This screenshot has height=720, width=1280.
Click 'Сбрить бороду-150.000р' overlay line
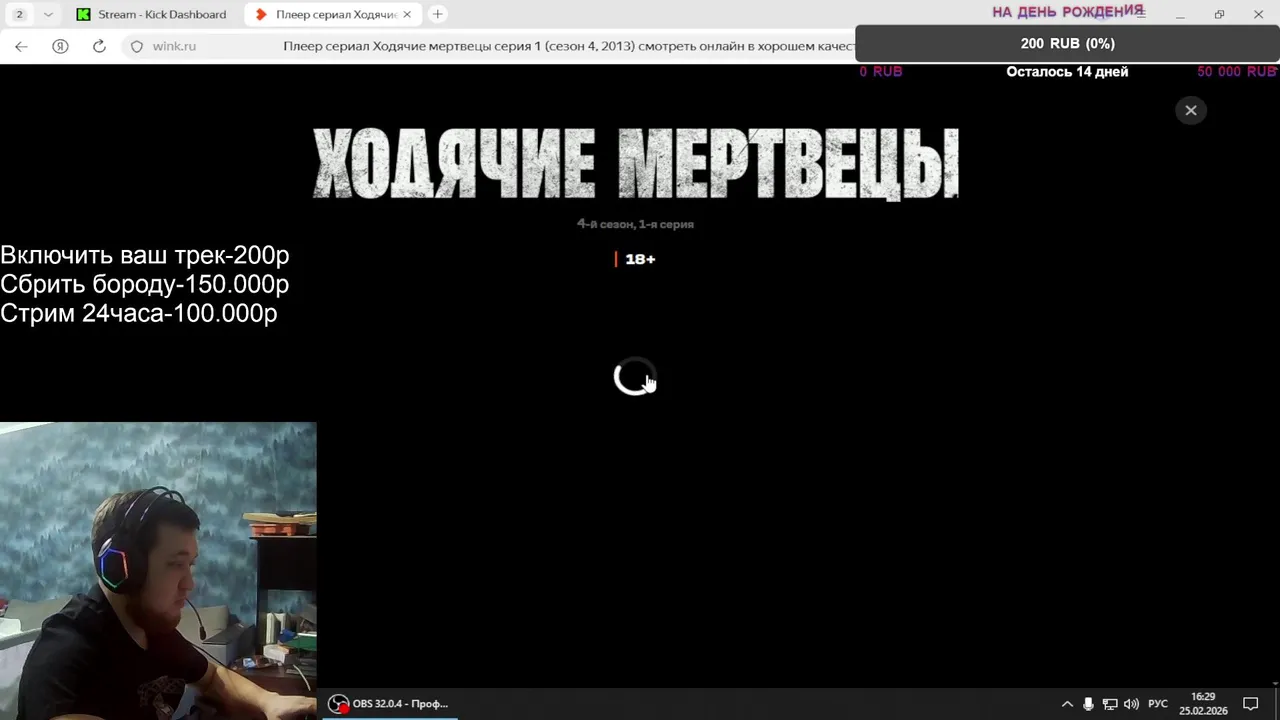coord(145,284)
